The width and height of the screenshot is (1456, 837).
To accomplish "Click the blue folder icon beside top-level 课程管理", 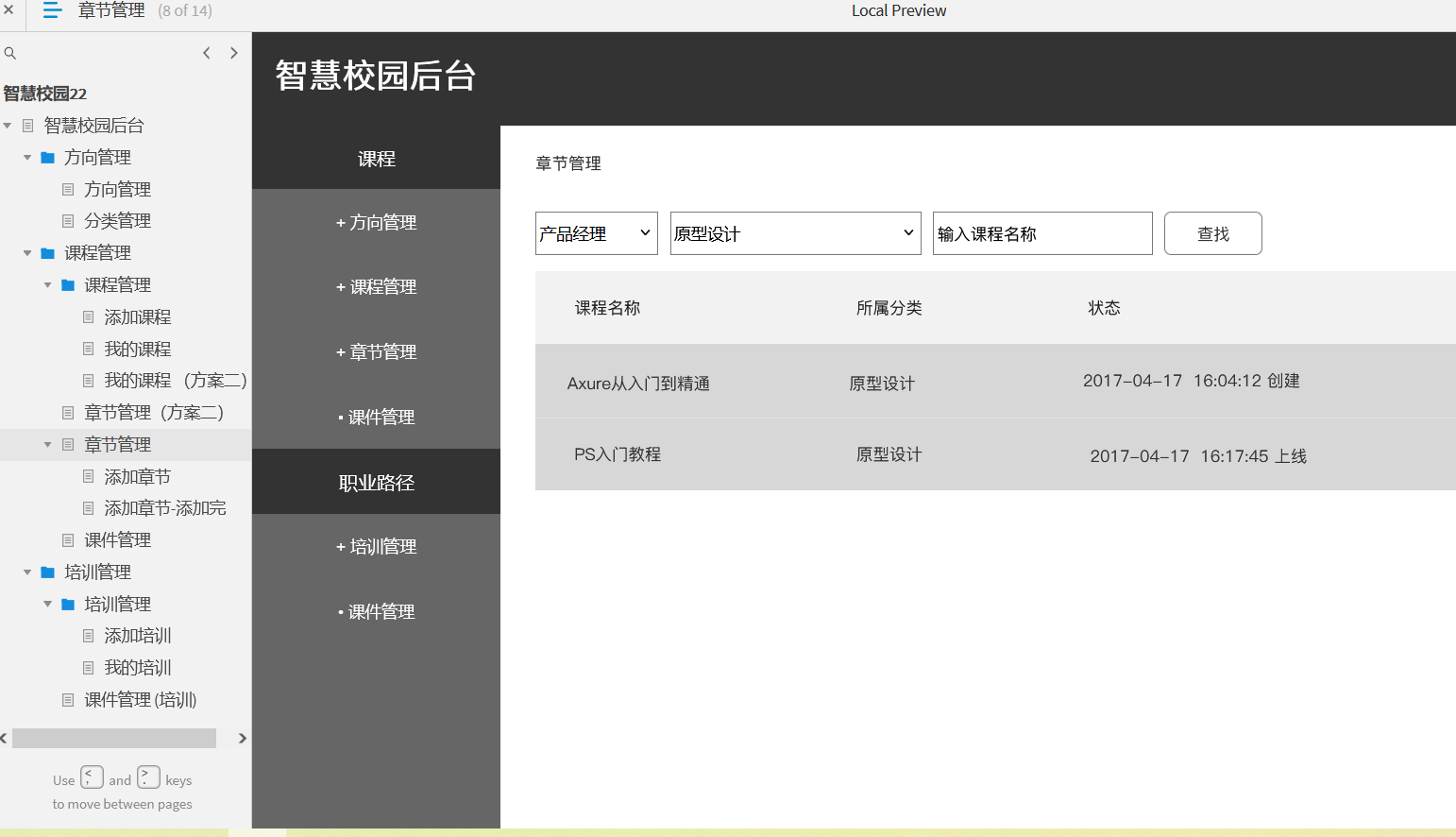I will pyautogui.click(x=48, y=253).
